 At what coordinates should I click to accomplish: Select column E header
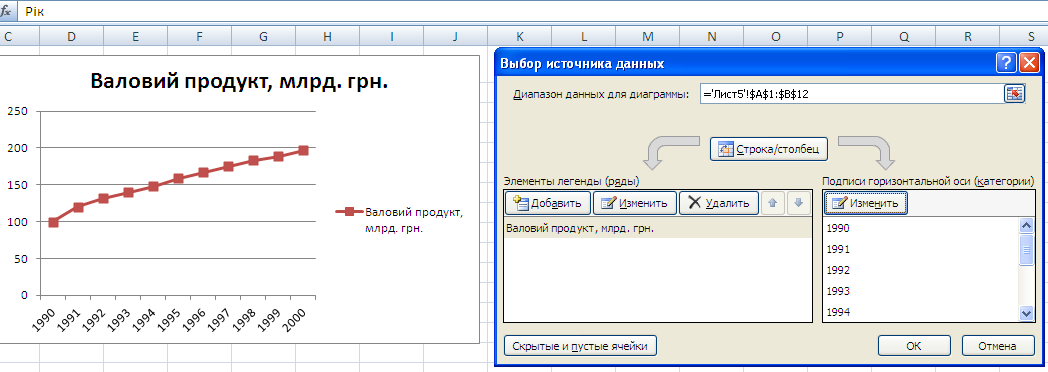pos(135,37)
